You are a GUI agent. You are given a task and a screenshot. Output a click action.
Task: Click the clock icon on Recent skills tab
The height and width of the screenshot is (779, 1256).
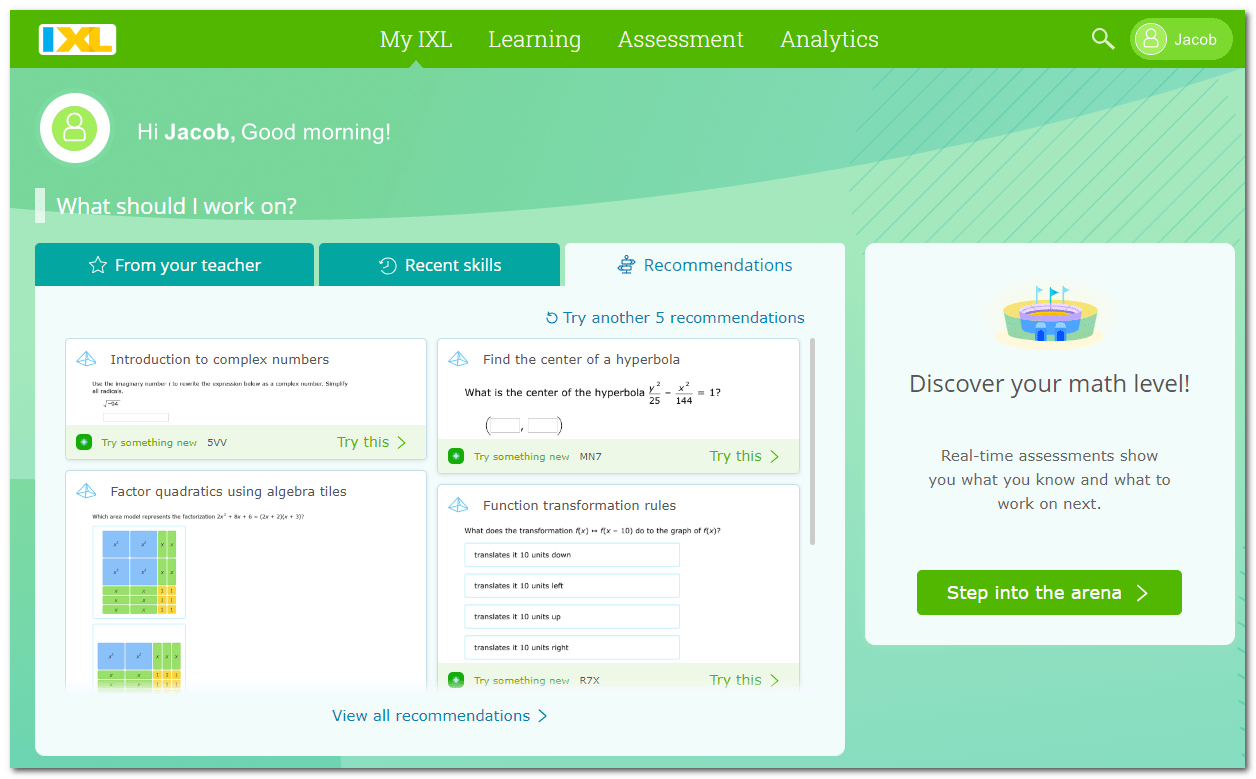point(386,264)
